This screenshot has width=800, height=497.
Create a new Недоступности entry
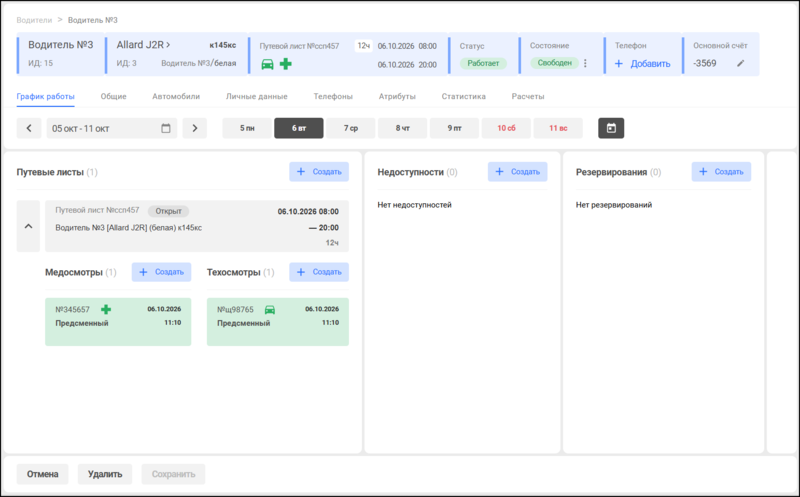click(517, 172)
